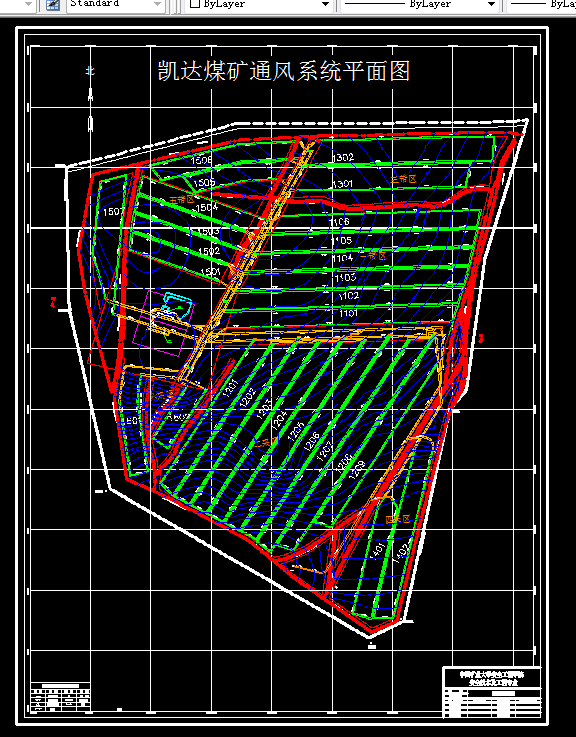Screen dimensions: 576x737
Task: Click the cyan shaft station symbol
Action: tap(177, 304)
